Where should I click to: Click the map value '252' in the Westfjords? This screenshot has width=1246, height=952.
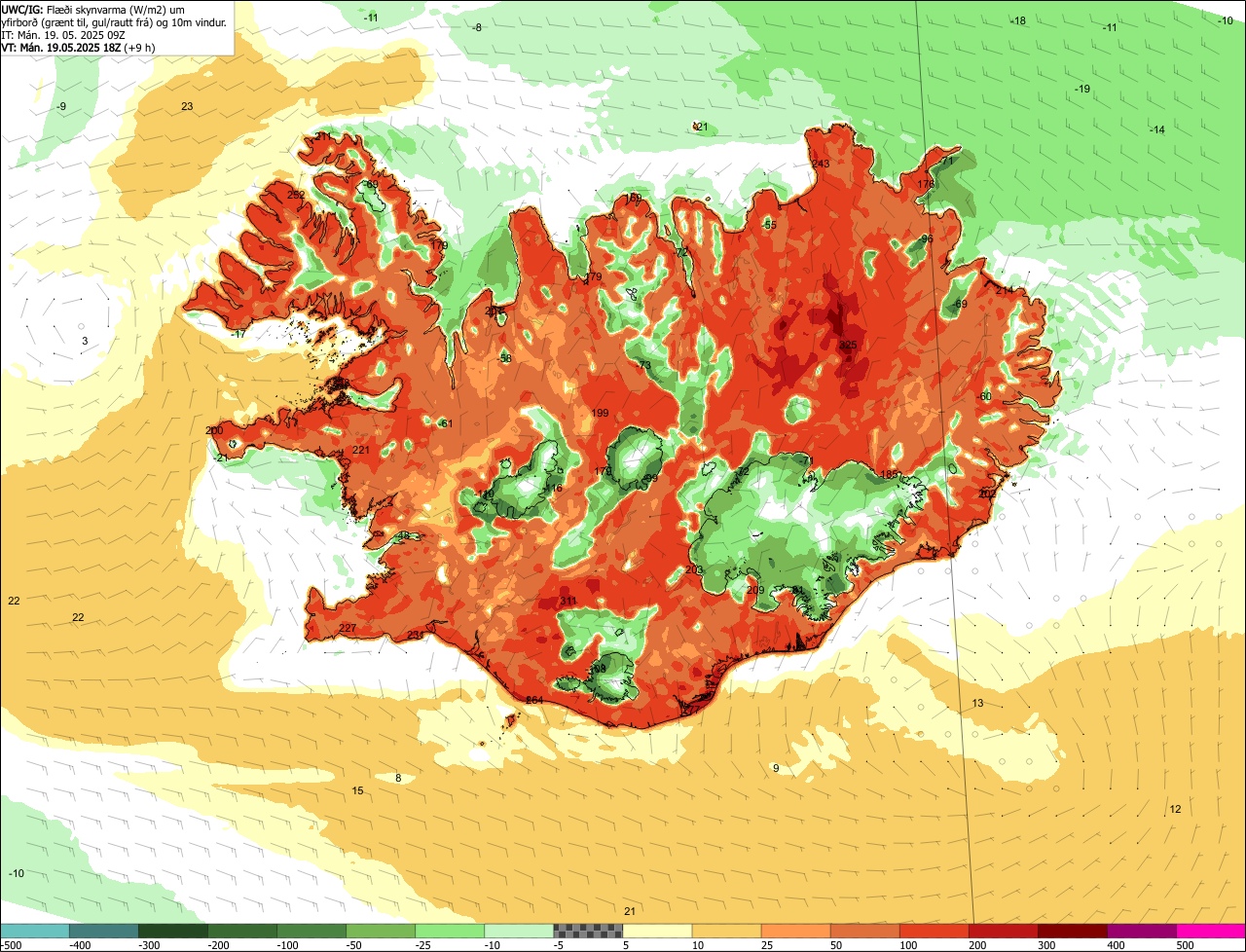tap(297, 195)
